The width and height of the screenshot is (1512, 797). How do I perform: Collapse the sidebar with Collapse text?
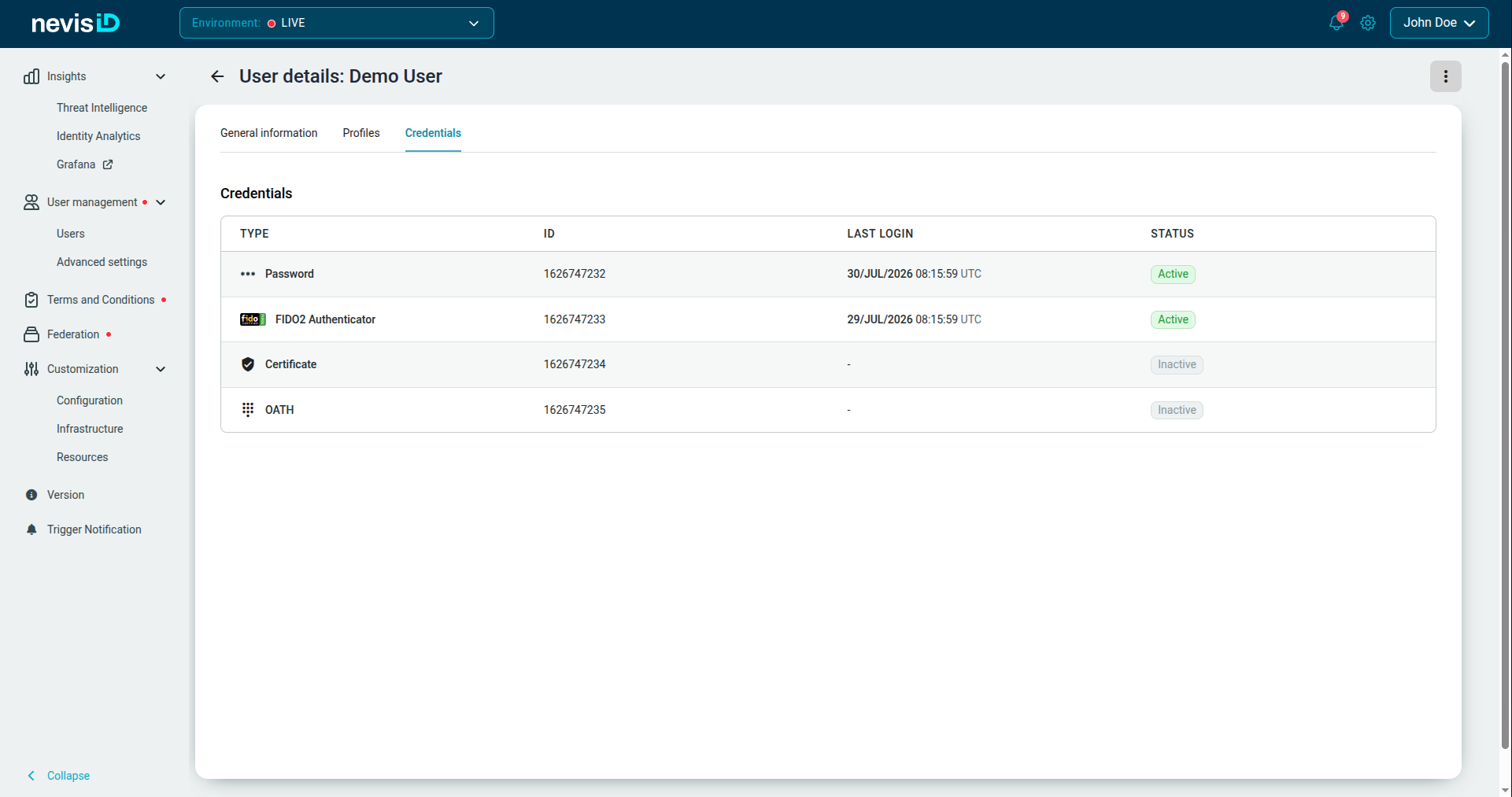[x=68, y=776]
